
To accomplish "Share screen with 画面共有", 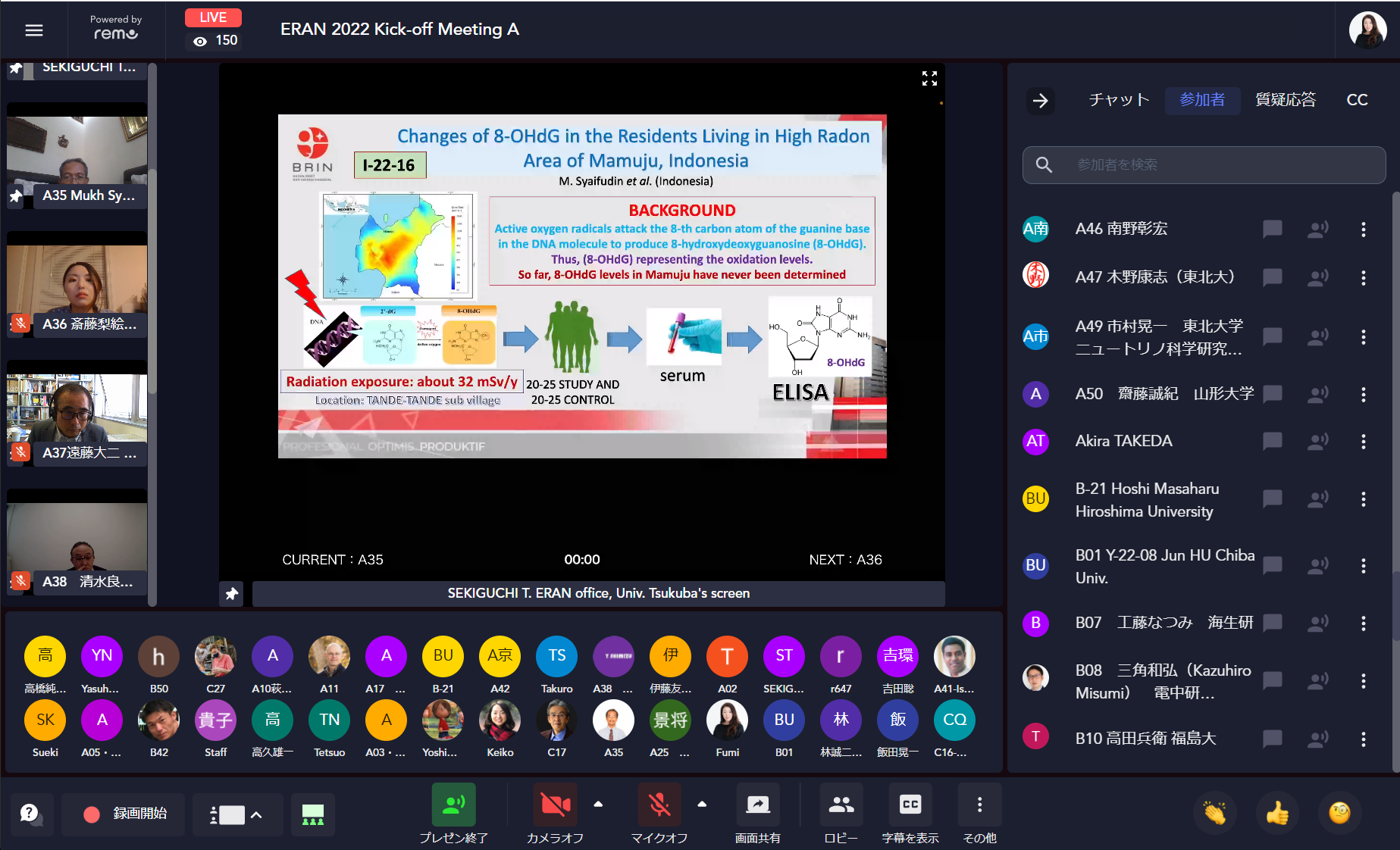I will pos(757,815).
